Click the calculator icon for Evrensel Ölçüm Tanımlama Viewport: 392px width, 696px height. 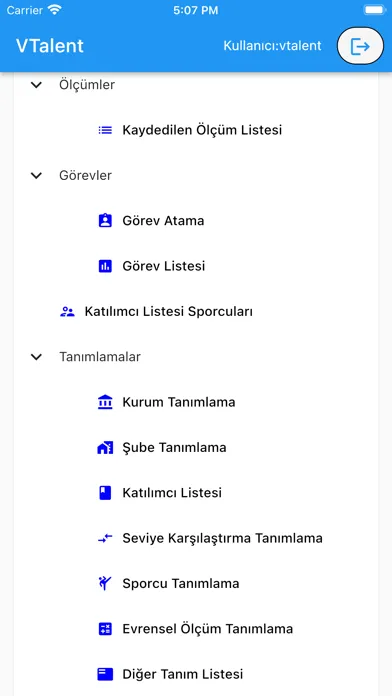click(105, 629)
